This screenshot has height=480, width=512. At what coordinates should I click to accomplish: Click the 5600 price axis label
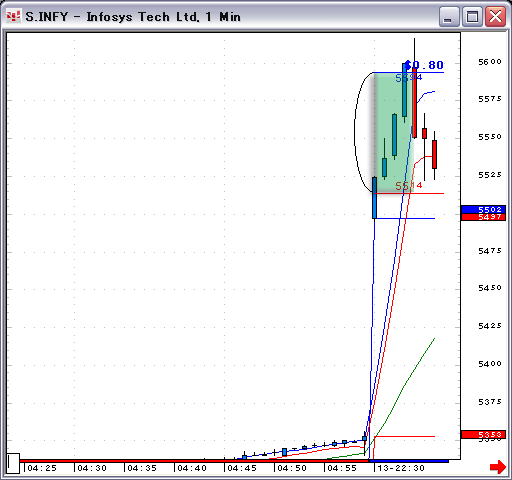tap(490, 62)
